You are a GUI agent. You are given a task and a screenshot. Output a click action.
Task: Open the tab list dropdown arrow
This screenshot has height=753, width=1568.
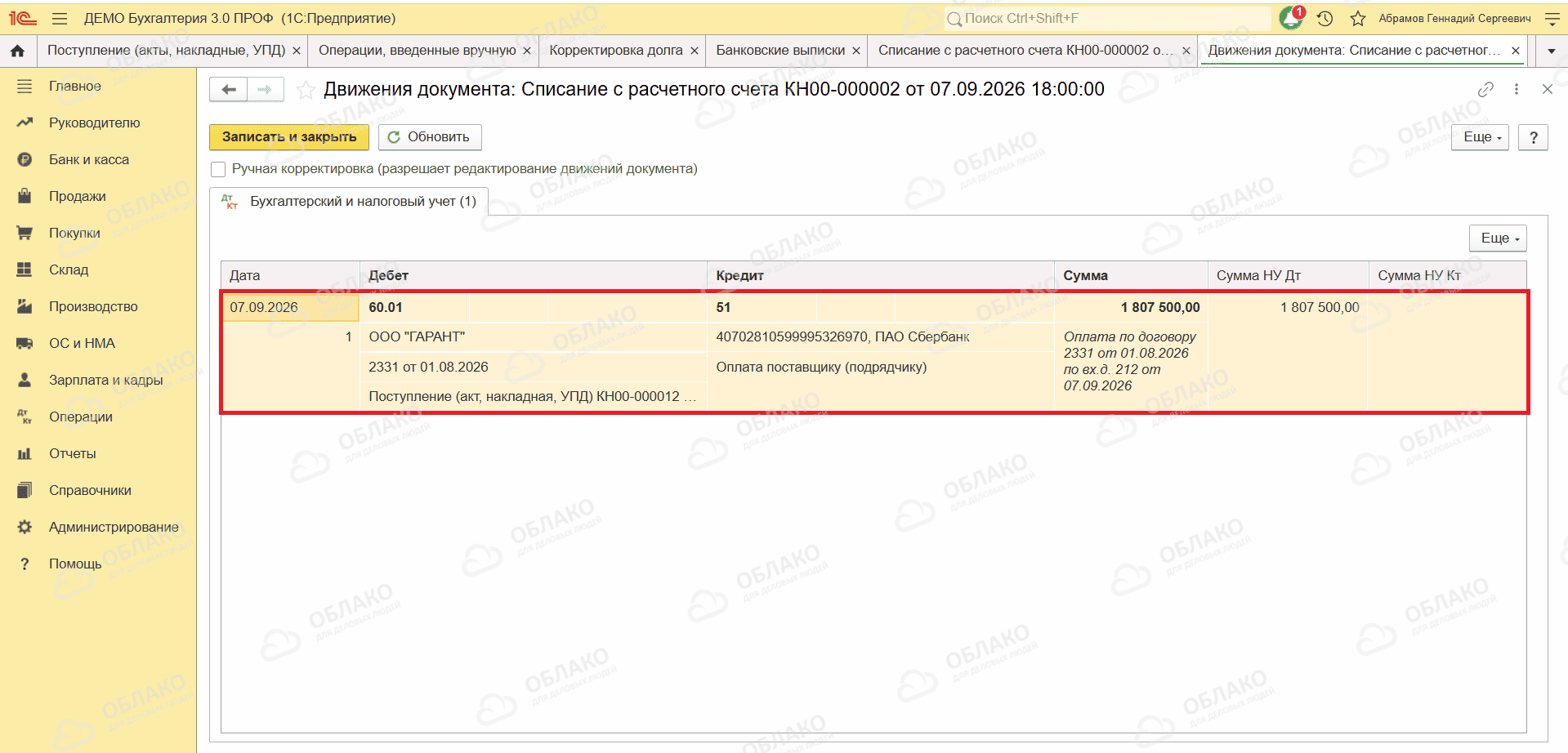(x=1552, y=51)
